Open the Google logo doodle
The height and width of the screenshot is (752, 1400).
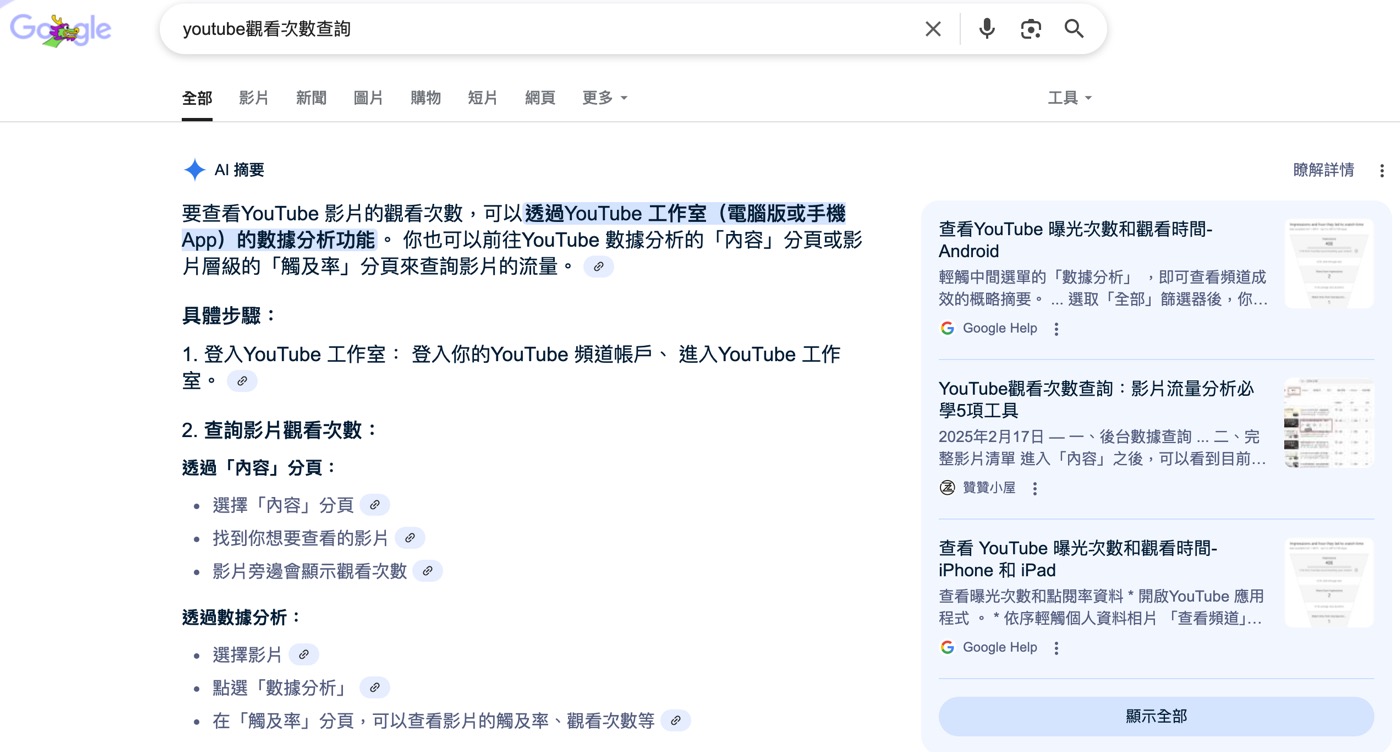[61, 30]
